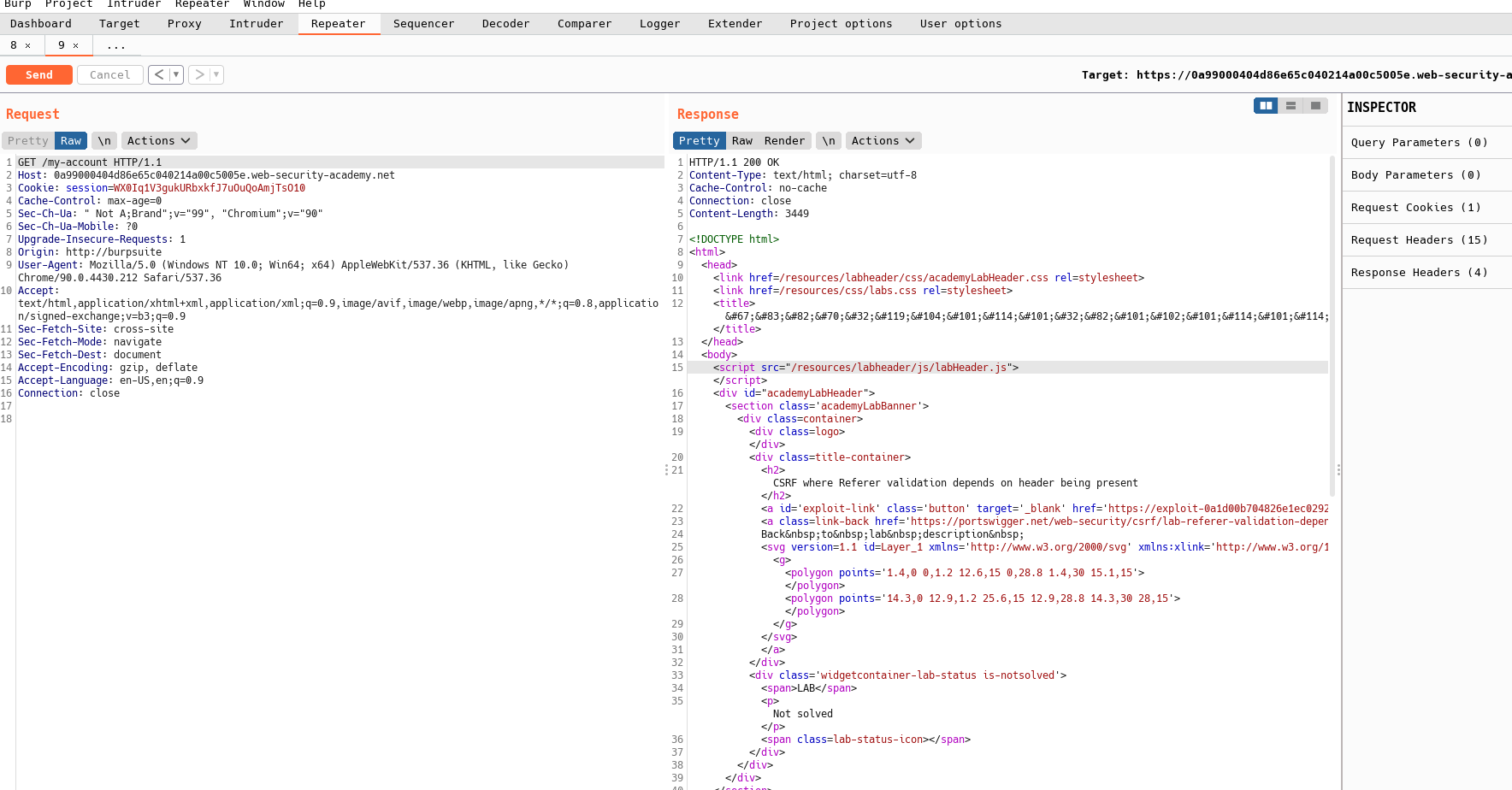The width and height of the screenshot is (1512, 790).
Task: Click the Response pane vertical scrollbar
Action: coord(1332,325)
